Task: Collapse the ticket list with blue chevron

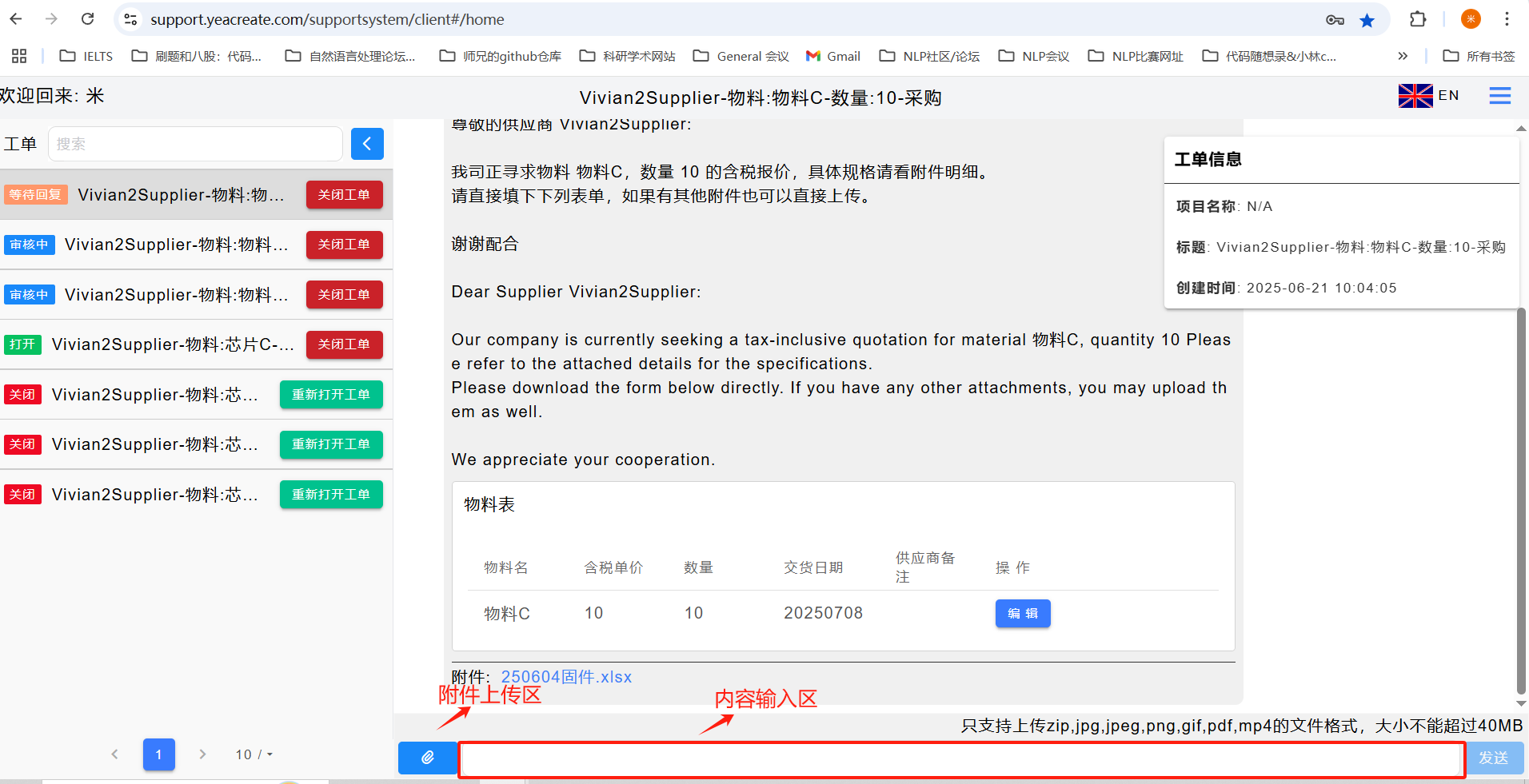Action: click(x=367, y=144)
